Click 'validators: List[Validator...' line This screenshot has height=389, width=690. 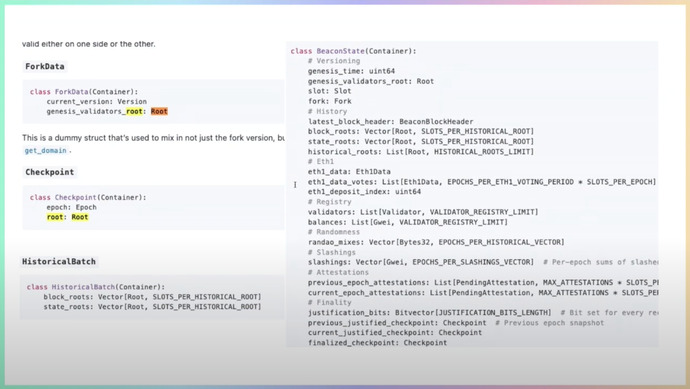tap(423, 212)
